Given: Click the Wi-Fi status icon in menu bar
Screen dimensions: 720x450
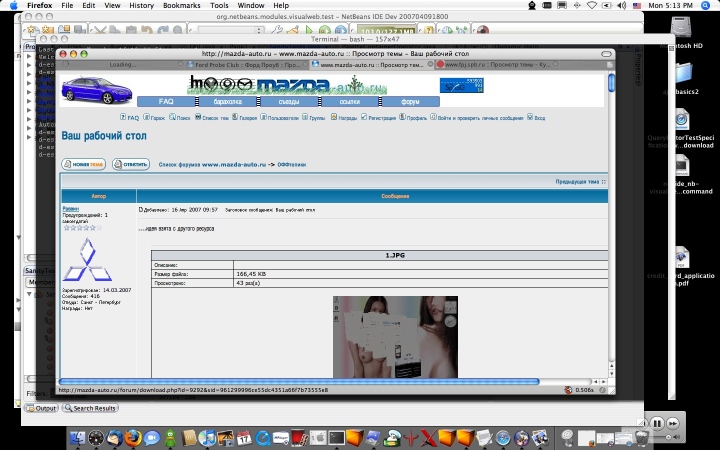Looking at the screenshot, I should (x=592, y=6).
